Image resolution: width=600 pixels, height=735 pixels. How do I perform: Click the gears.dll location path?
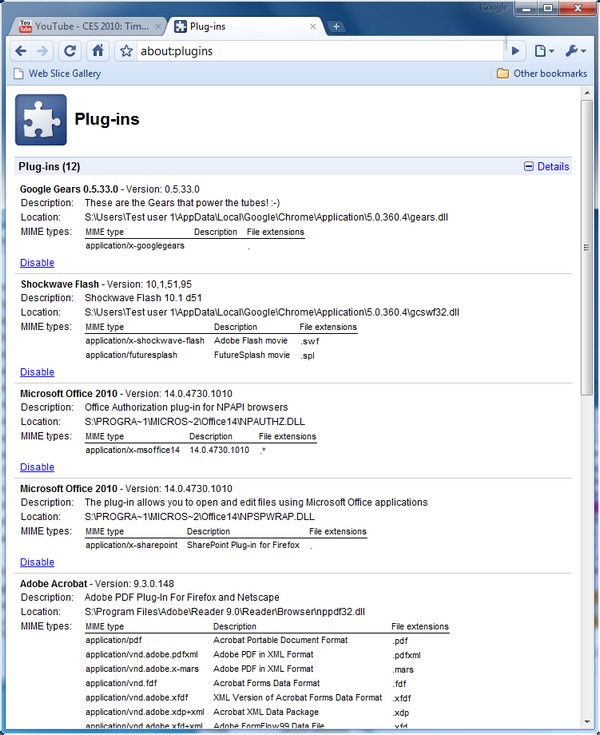(x=266, y=218)
